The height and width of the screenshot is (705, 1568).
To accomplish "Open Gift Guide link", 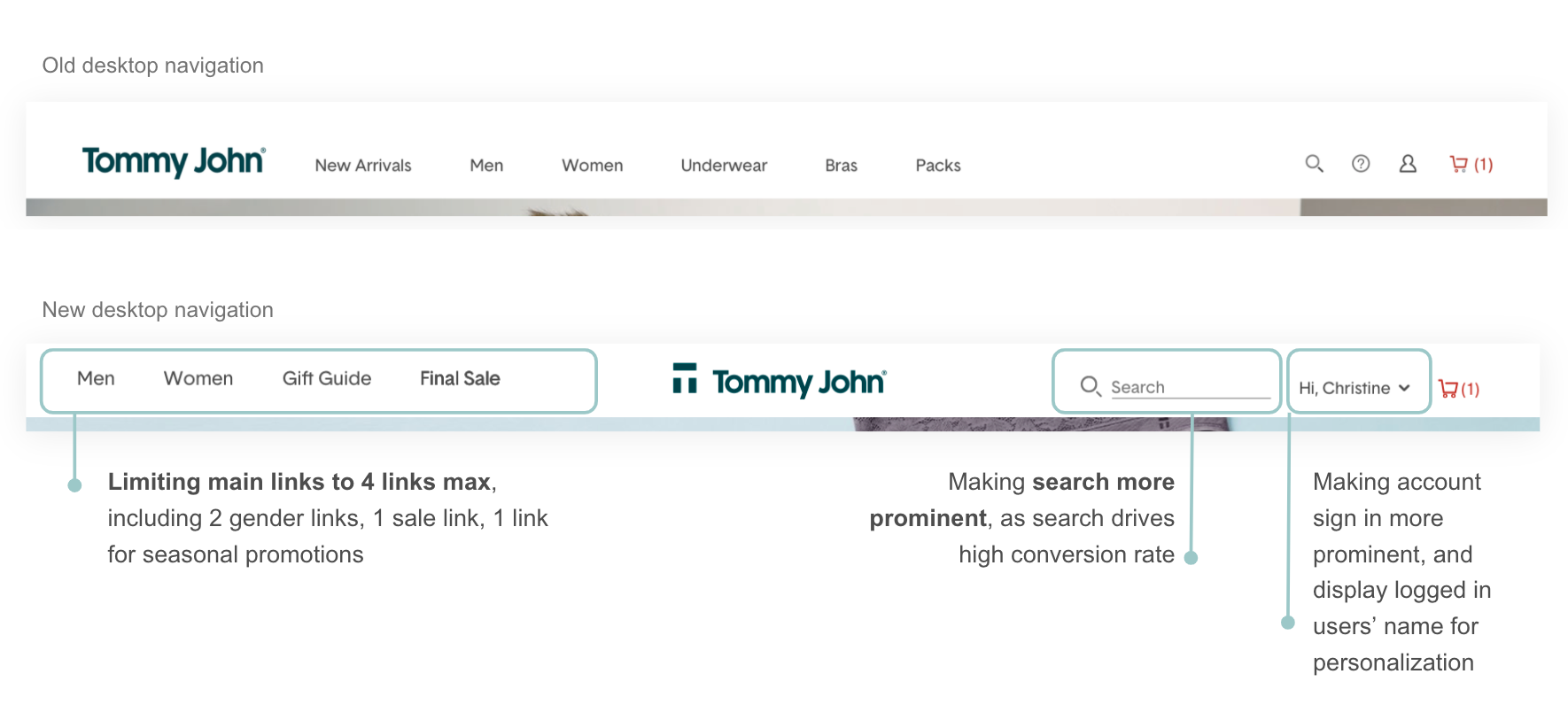I will point(327,378).
